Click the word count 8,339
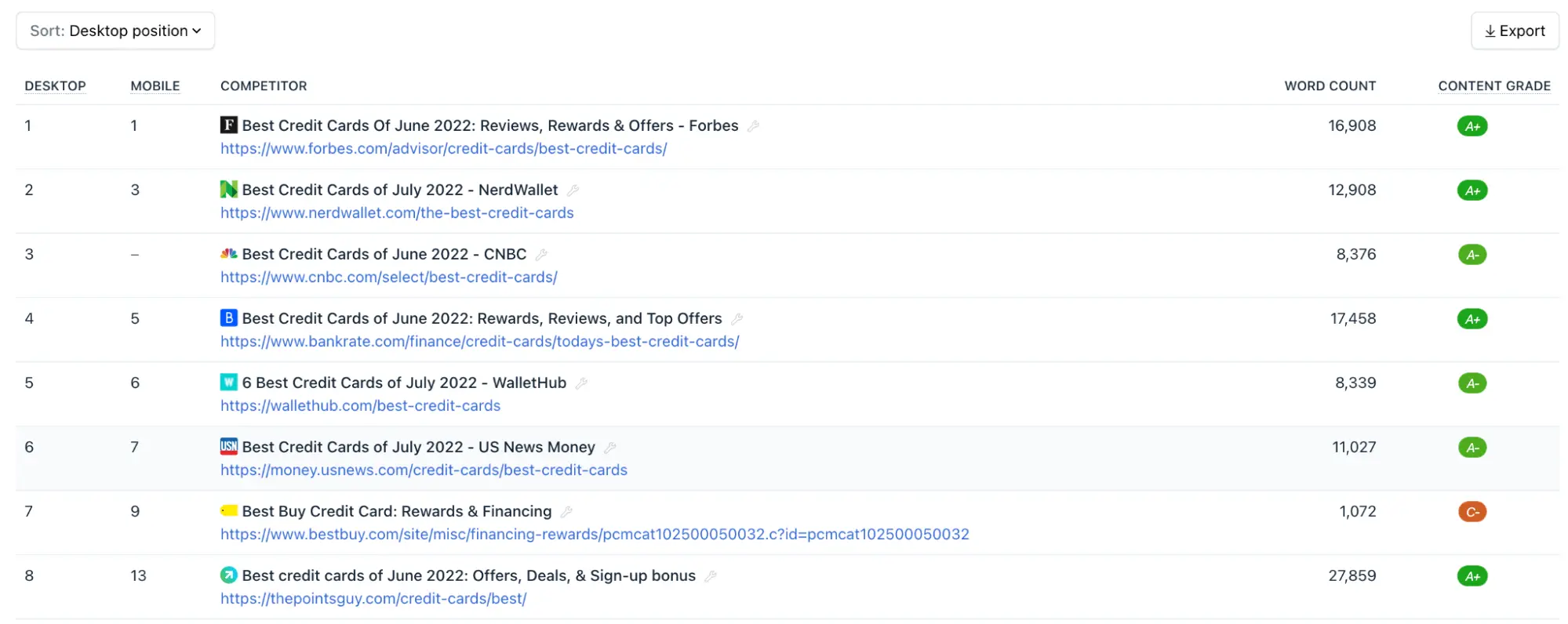The height and width of the screenshot is (624, 1568). (x=1355, y=383)
